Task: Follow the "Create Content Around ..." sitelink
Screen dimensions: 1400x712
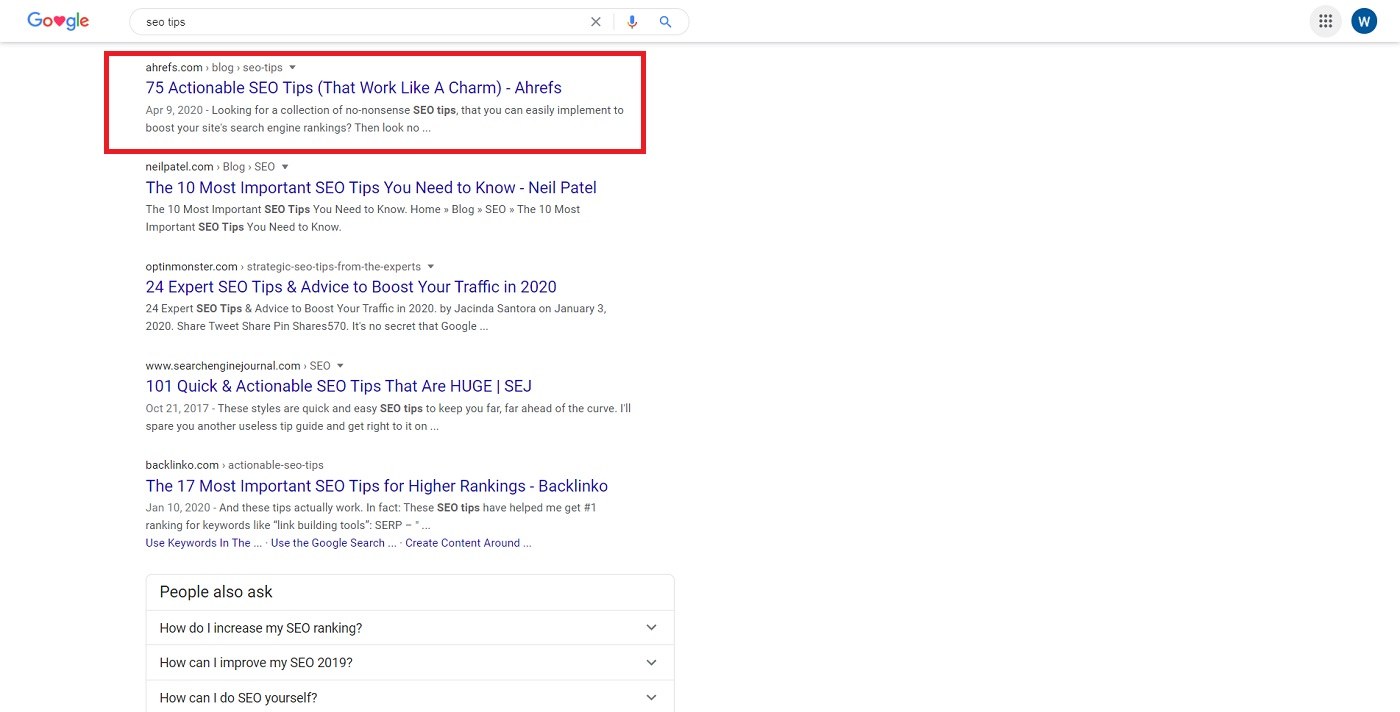Action: [468, 543]
